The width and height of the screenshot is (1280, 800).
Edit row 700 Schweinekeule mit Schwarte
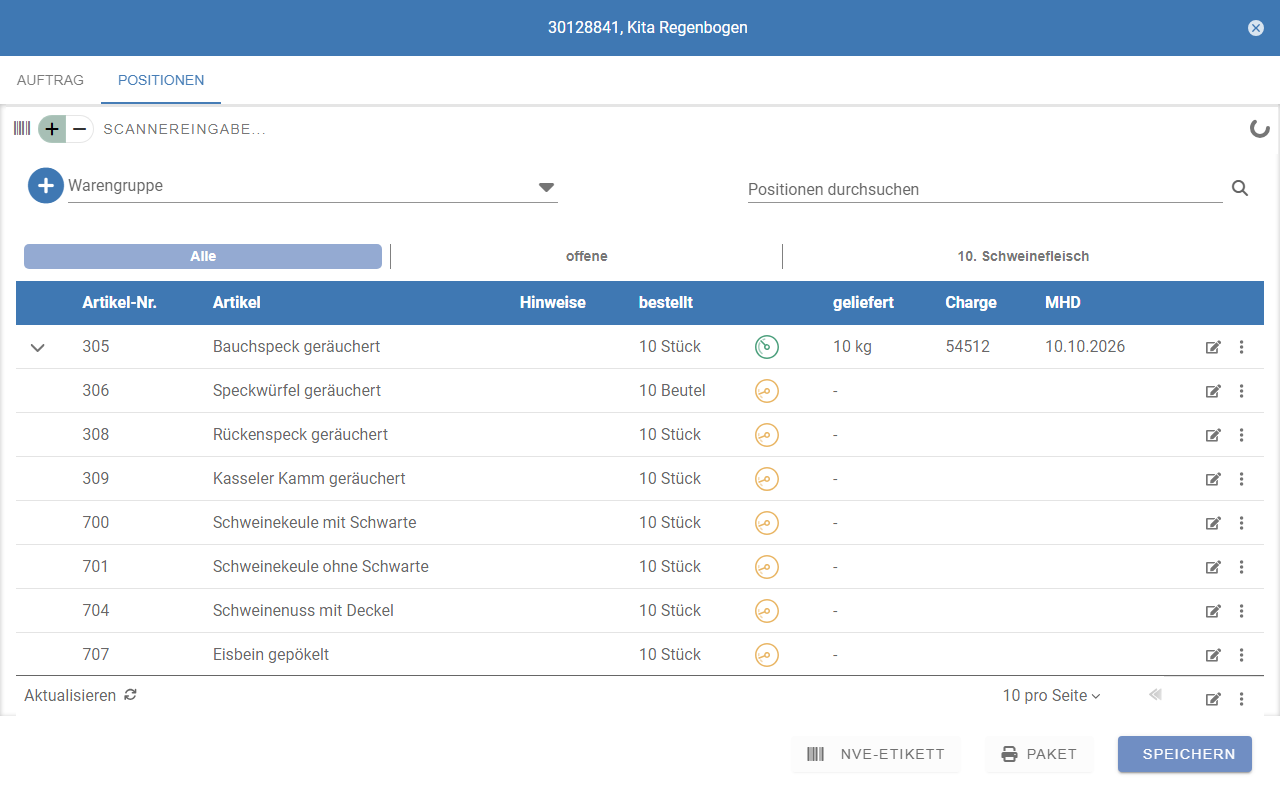(x=1213, y=523)
